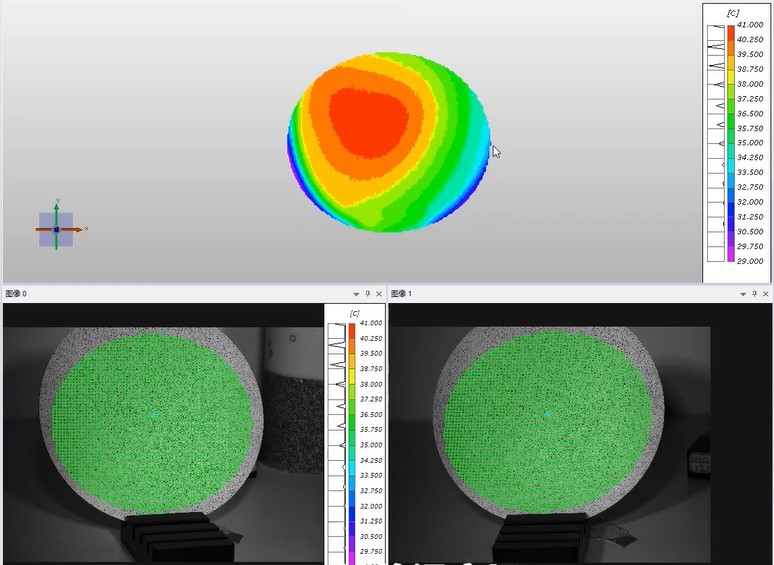Pin the 图像 0 panel
Viewport: 774px width, 565px height.
[x=367, y=294]
